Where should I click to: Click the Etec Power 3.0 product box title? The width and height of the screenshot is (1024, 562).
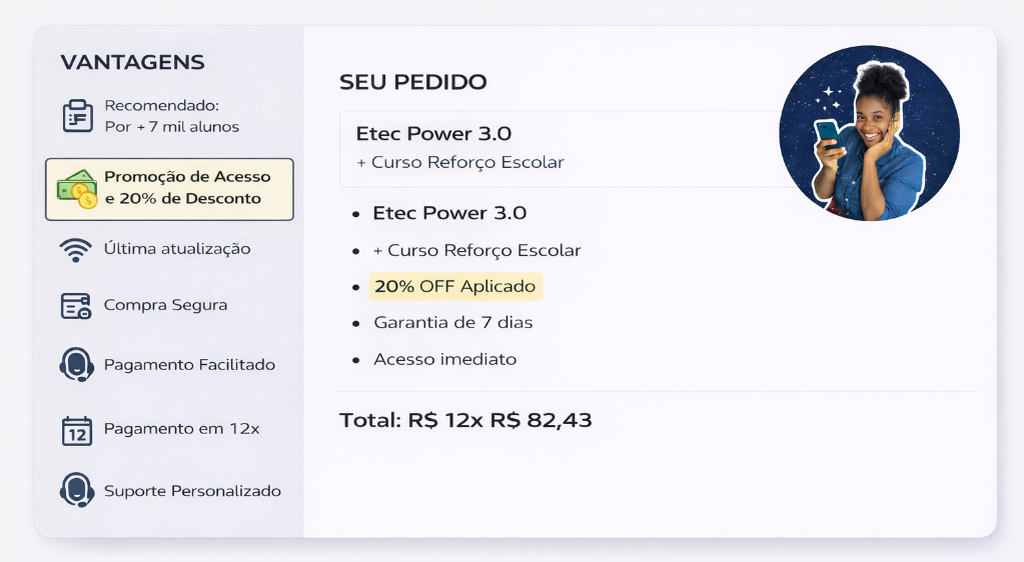coord(434,134)
